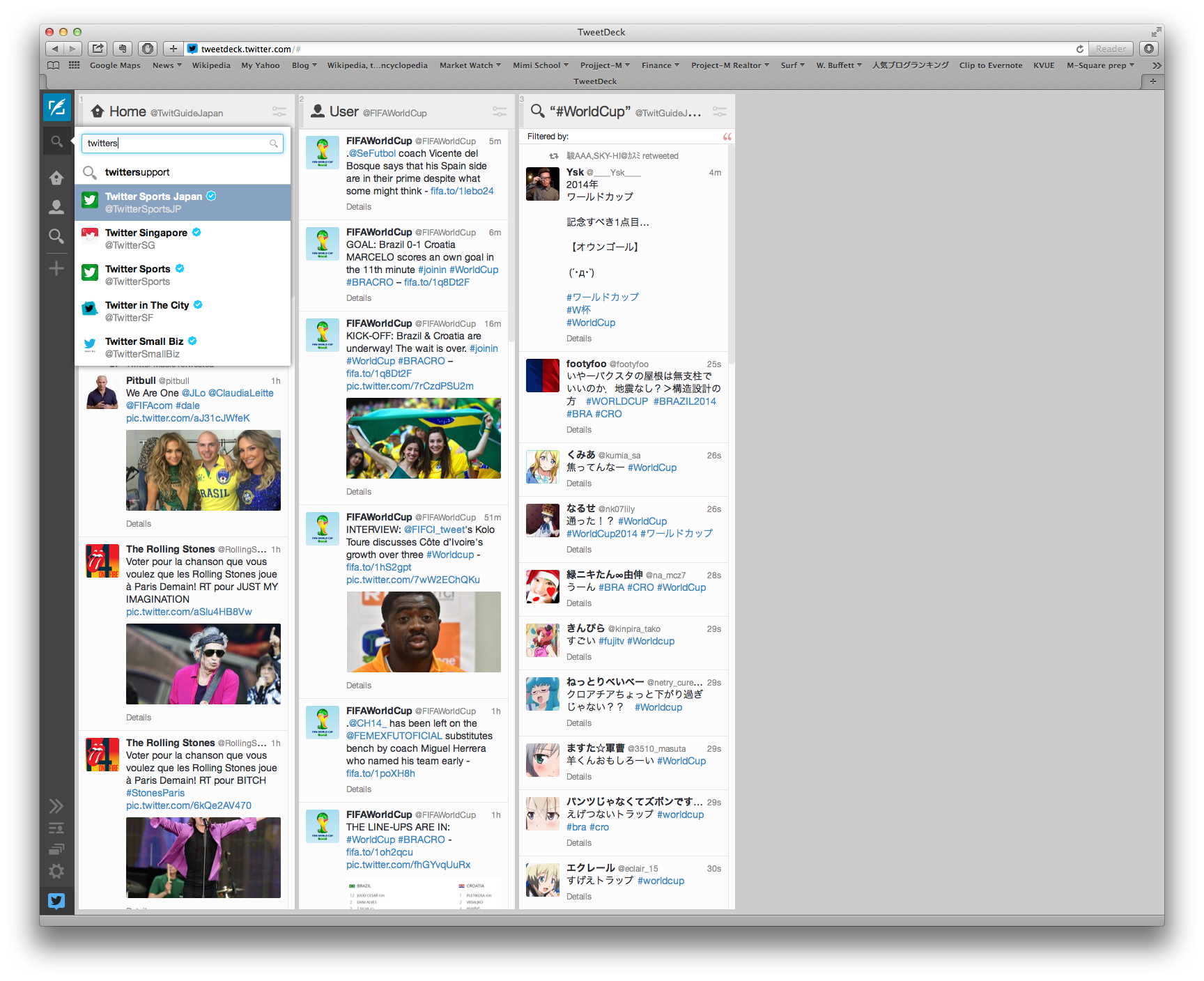Show hidden bookmarks with double chevron
Image resolution: width=1204 pixels, height=981 pixels.
1157,65
